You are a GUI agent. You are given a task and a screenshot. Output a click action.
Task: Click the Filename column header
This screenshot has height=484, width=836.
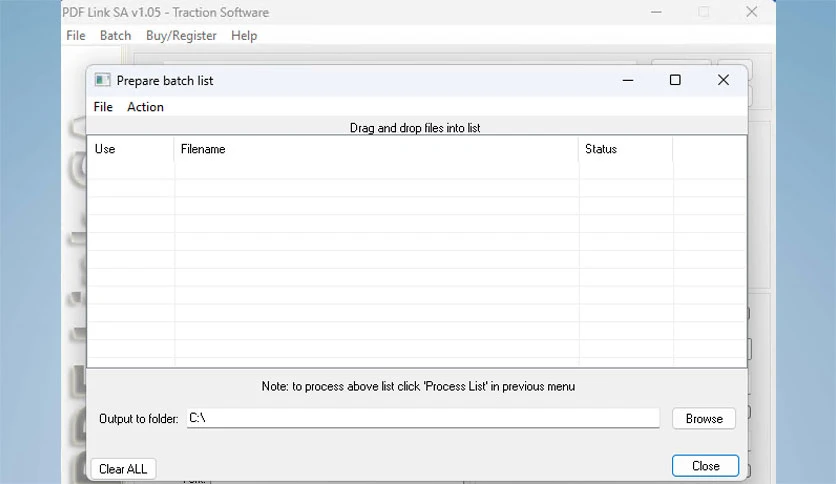pyautogui.click(x=376, y=149)
